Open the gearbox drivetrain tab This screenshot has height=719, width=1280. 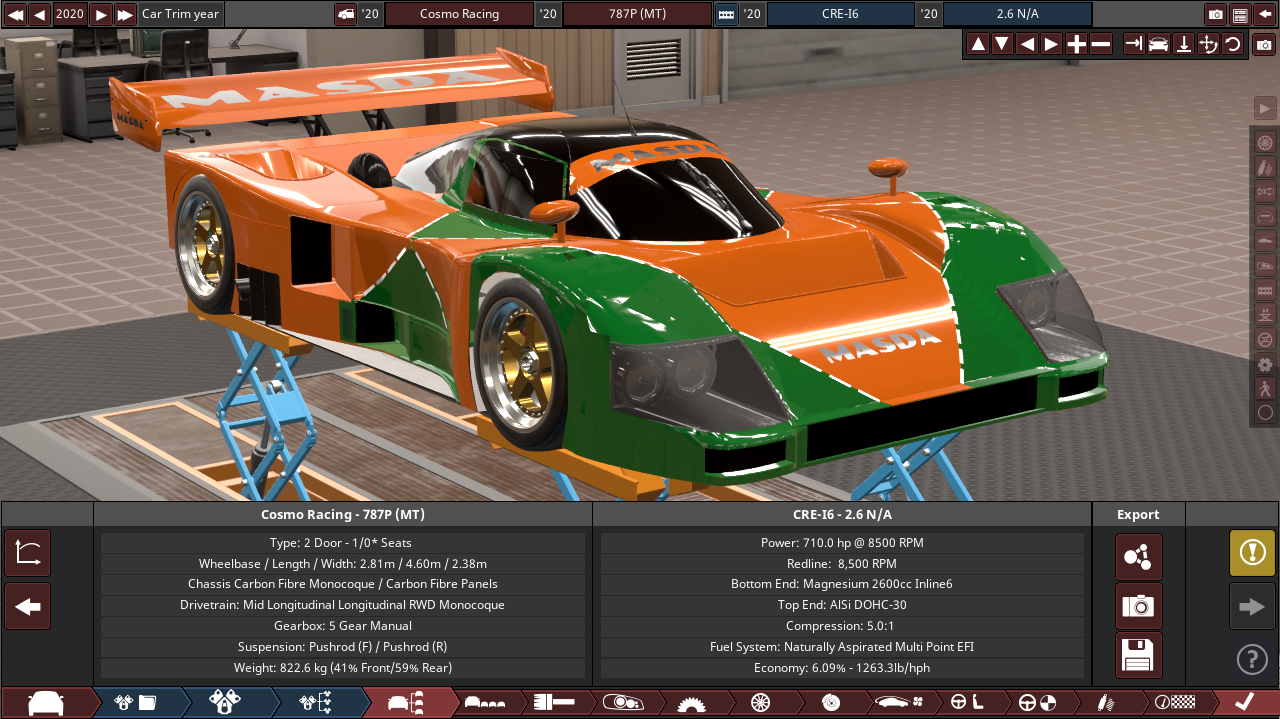pos(690,702)
